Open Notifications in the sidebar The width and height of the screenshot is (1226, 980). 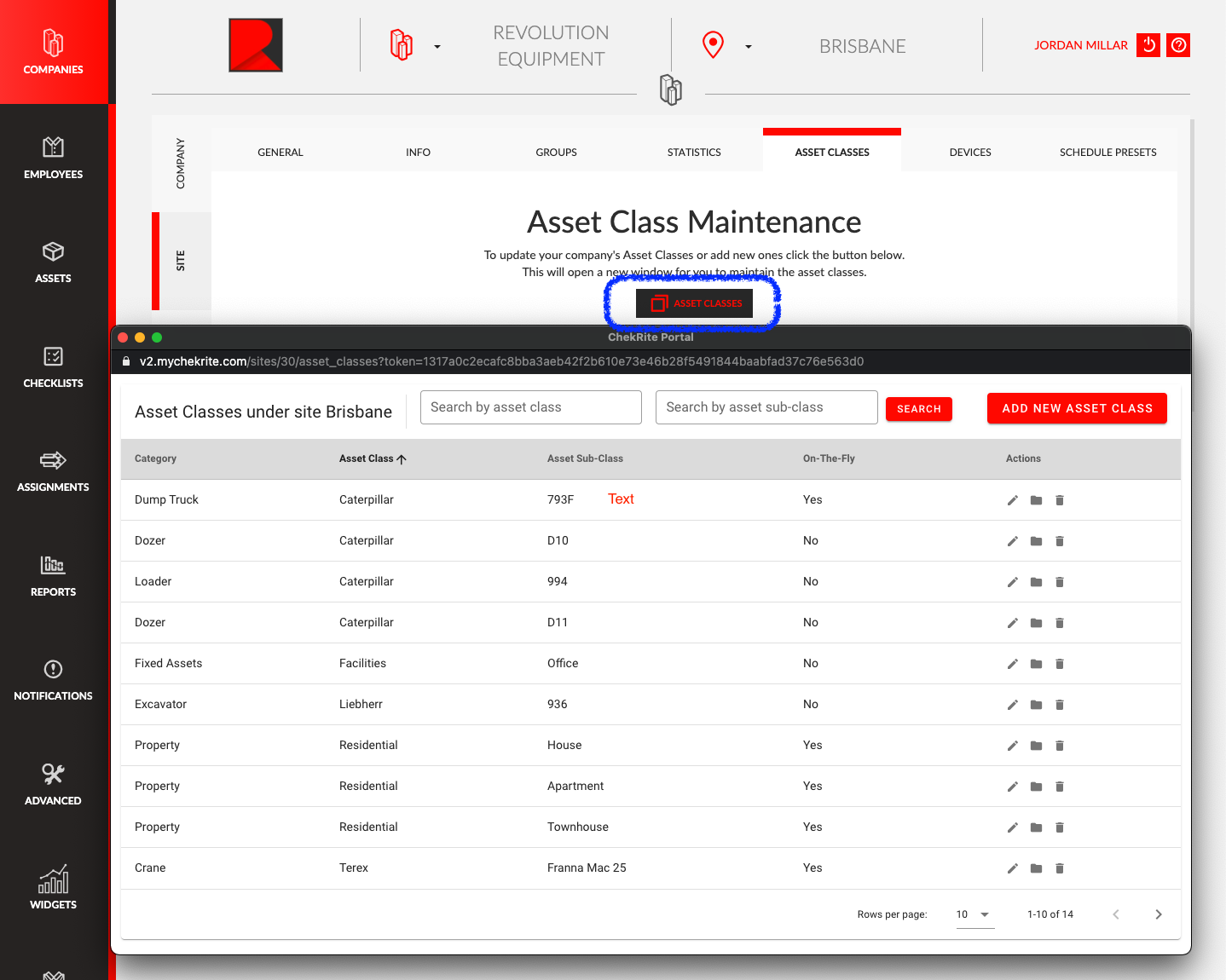(x=53, y=679)
